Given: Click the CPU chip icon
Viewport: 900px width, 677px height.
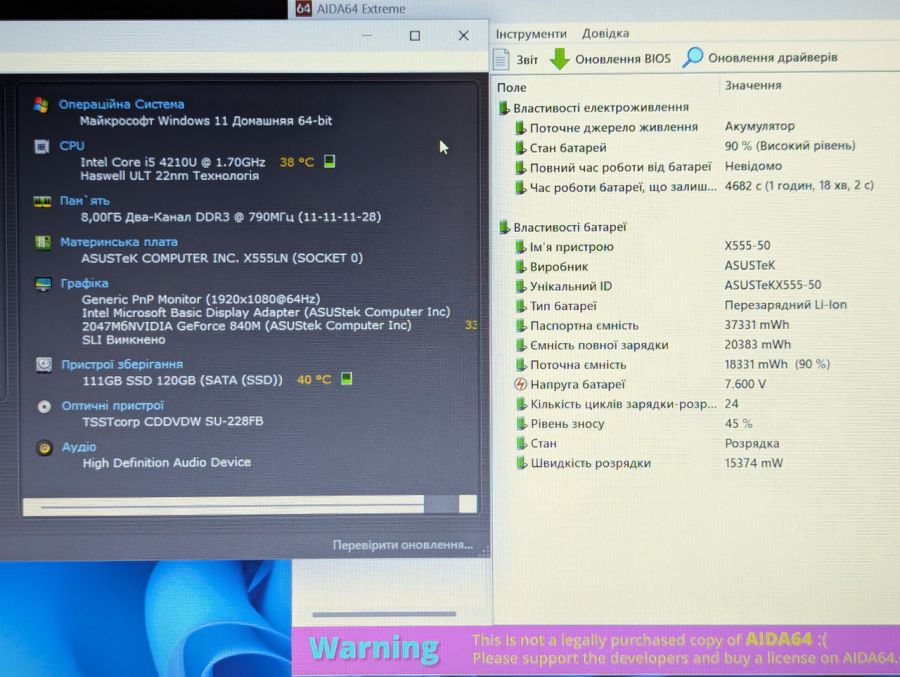Looking at the screenshot, I should point(41,147).
